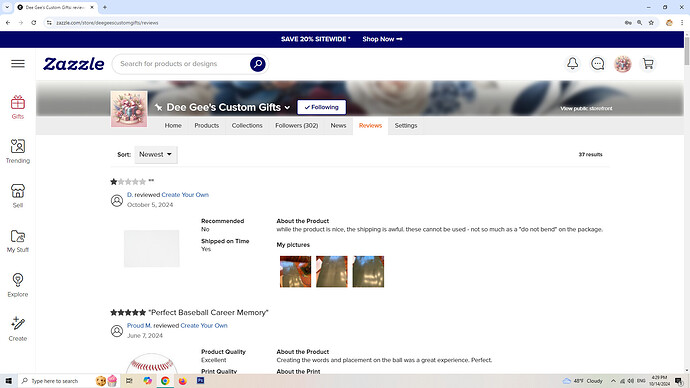
Task: Click the blank product image in D.'s review
Action: [x=151, y=249]
